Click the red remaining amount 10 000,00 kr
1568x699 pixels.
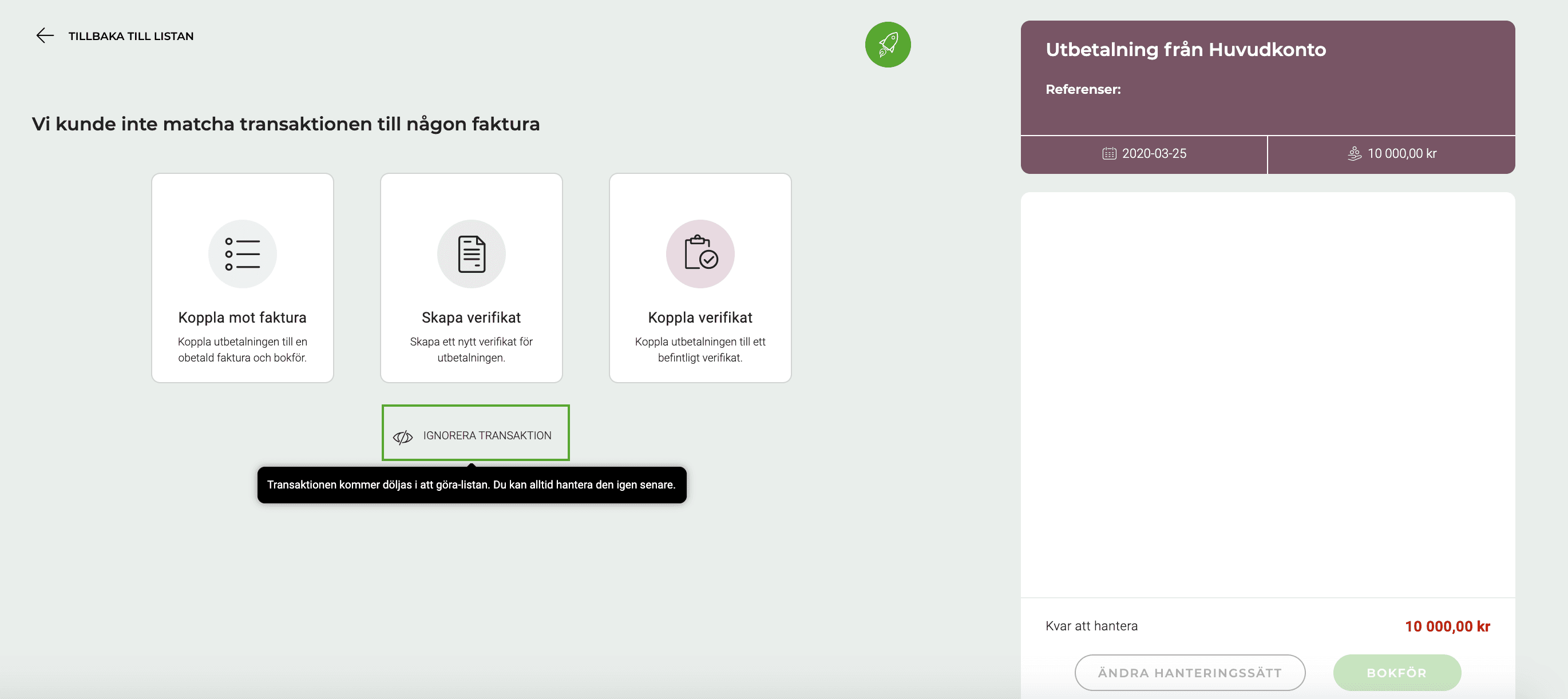1447,626
